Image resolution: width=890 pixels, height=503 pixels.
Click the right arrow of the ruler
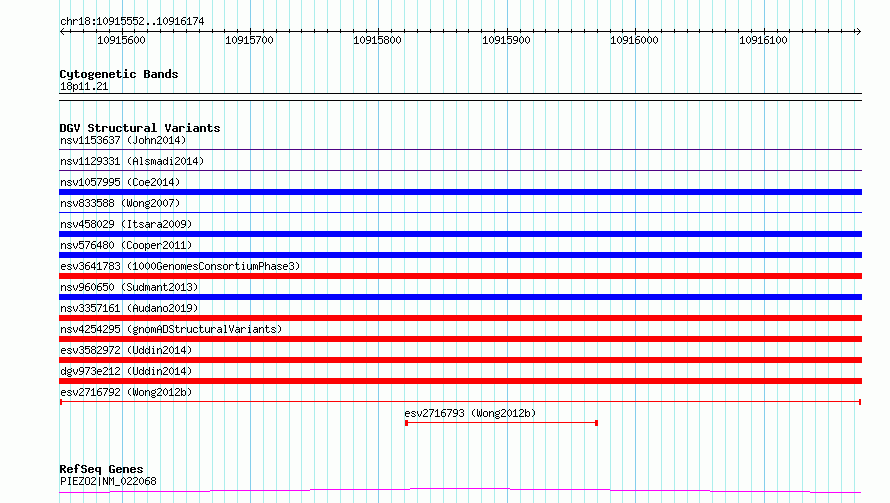tap(858, 31)
